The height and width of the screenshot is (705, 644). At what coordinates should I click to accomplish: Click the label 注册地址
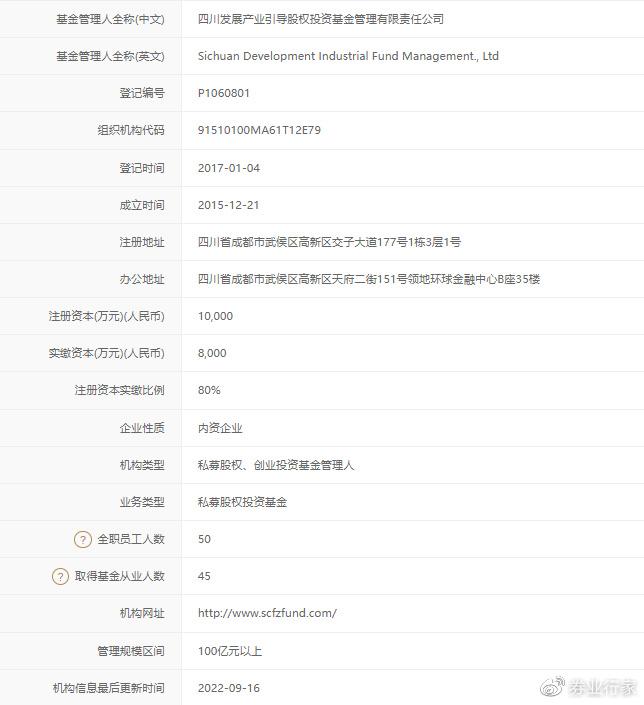pyautogui.click(x=142, y=242)
